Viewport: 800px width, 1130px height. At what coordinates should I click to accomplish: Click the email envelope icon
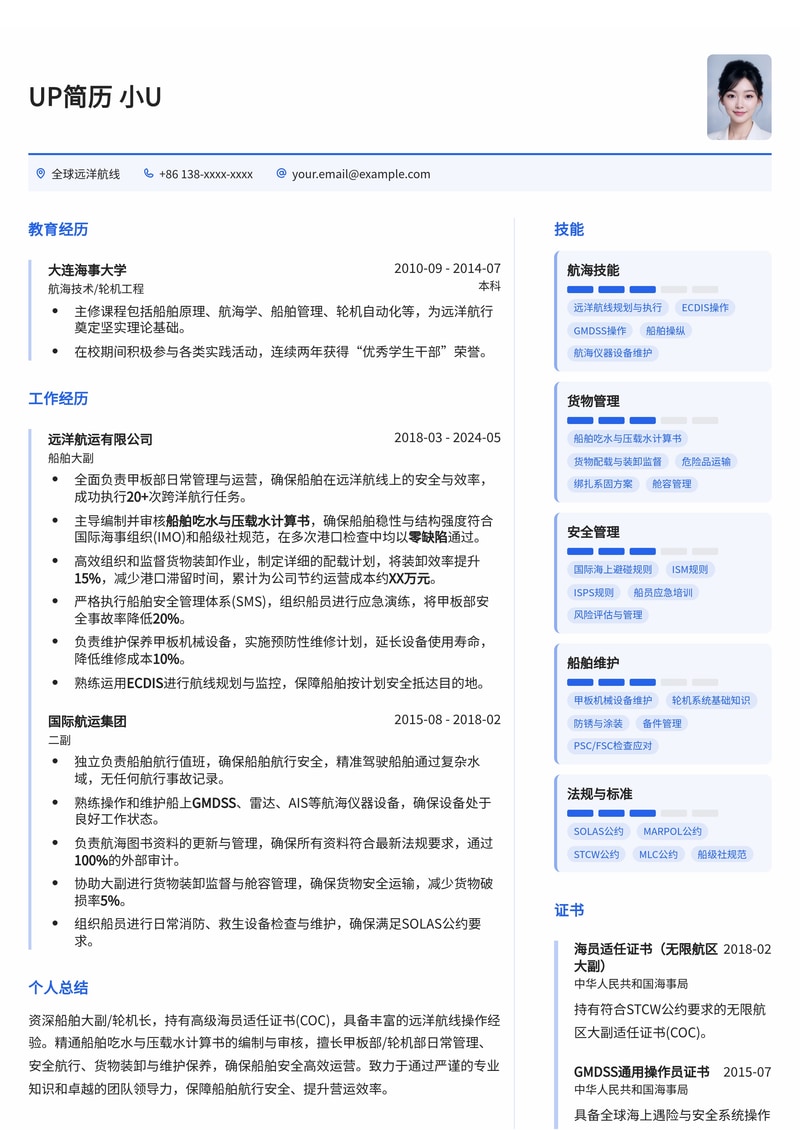point(279,173)
